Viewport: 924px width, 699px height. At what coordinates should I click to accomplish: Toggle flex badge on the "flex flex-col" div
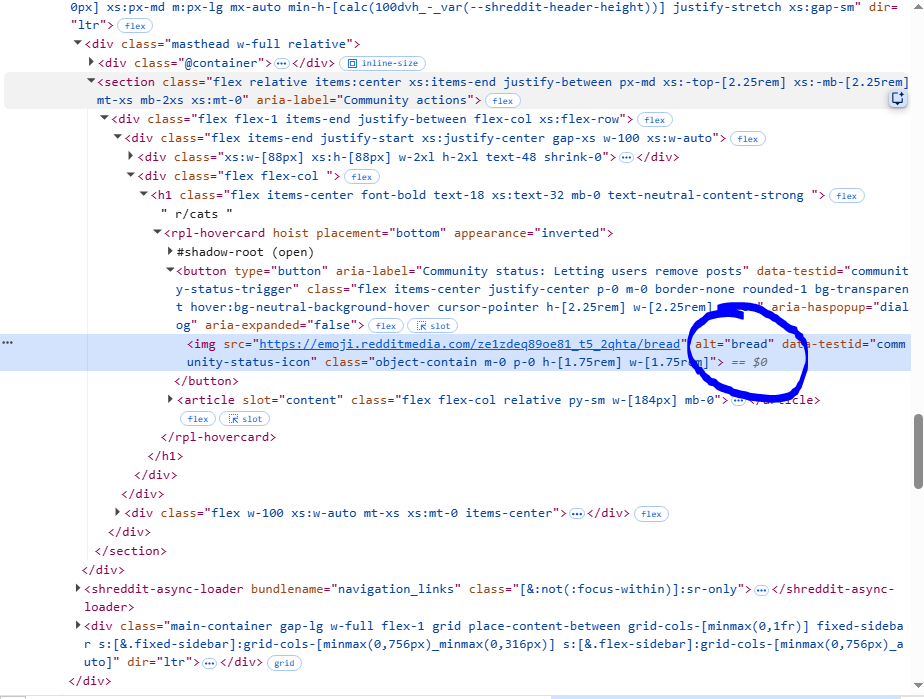362,177
